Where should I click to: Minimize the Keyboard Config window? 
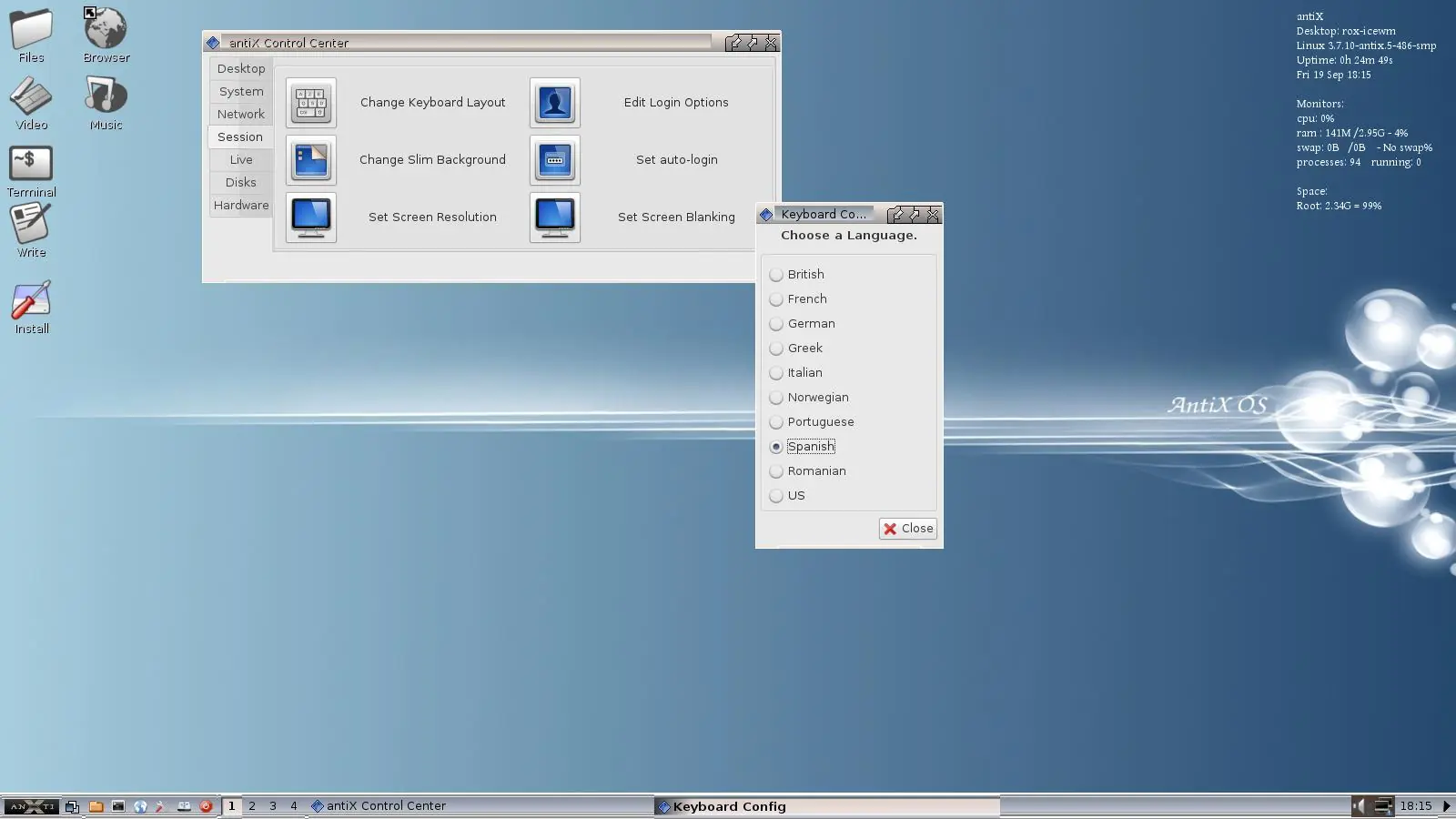point(896,215)
